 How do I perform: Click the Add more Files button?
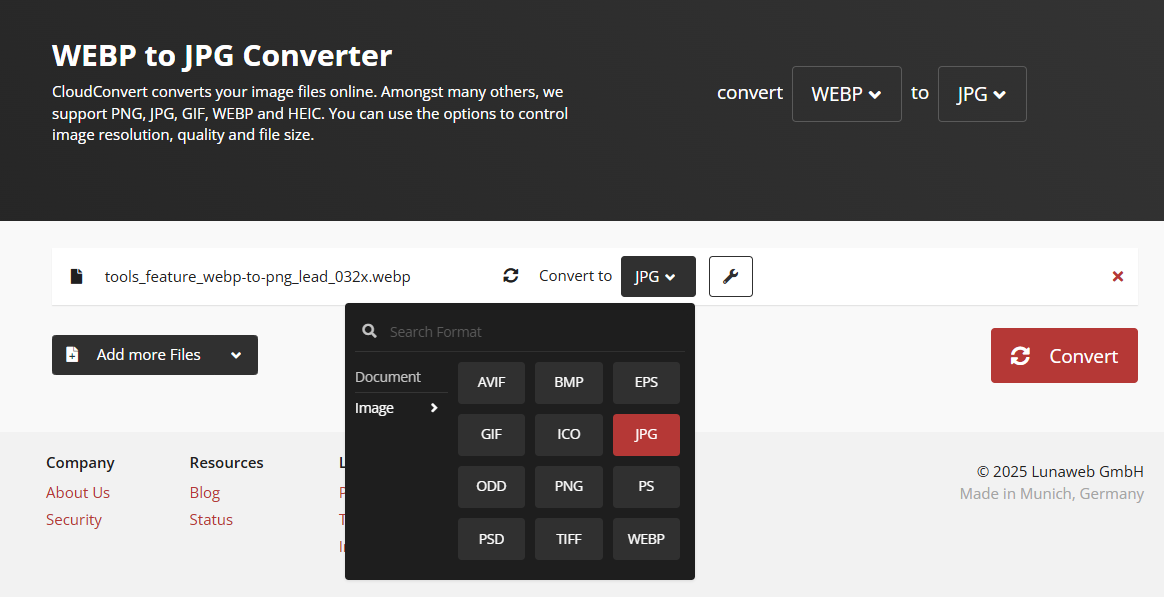tap(154, 355)
